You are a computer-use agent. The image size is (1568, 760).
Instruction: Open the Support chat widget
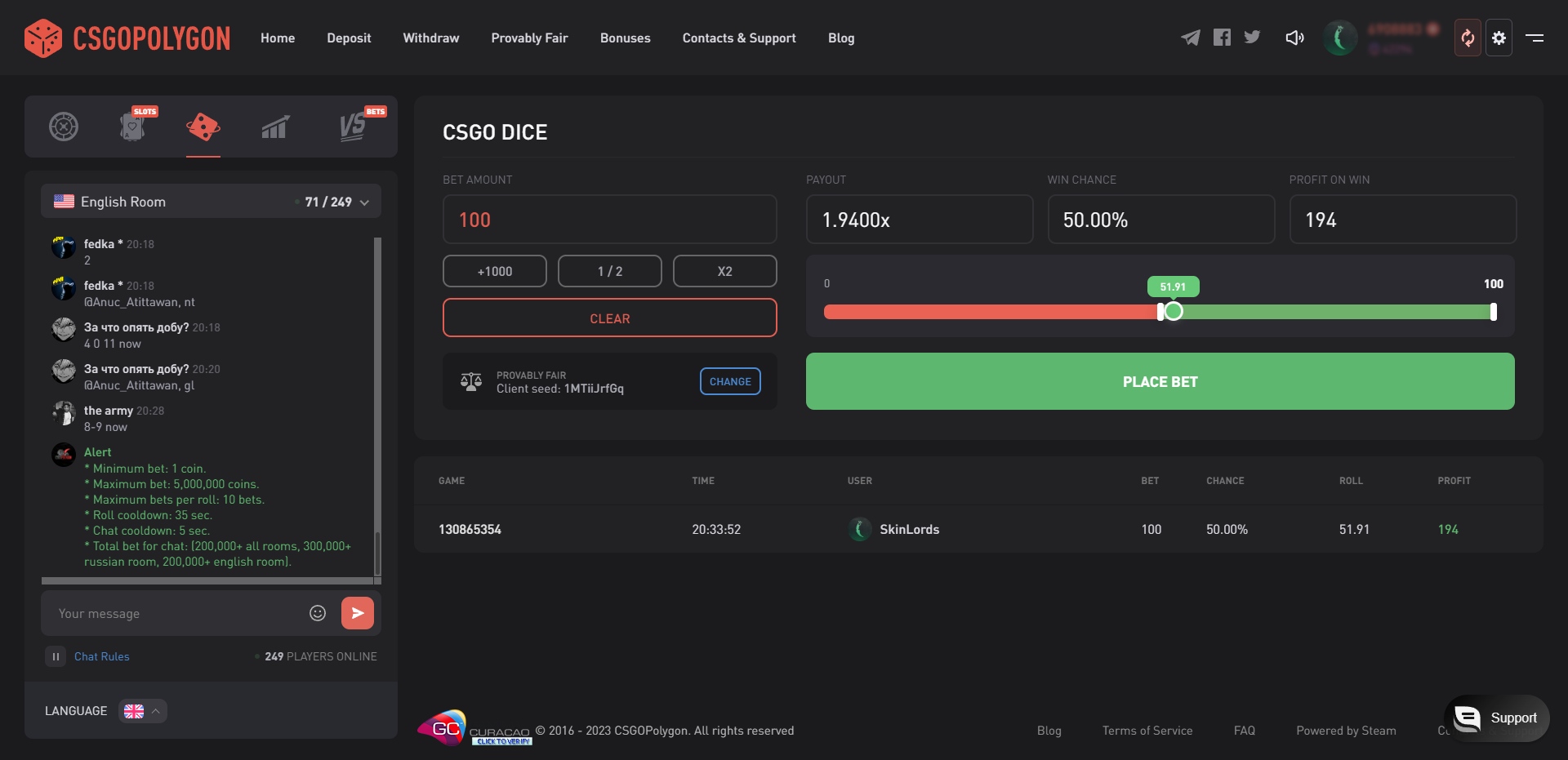click(1497, 718)
